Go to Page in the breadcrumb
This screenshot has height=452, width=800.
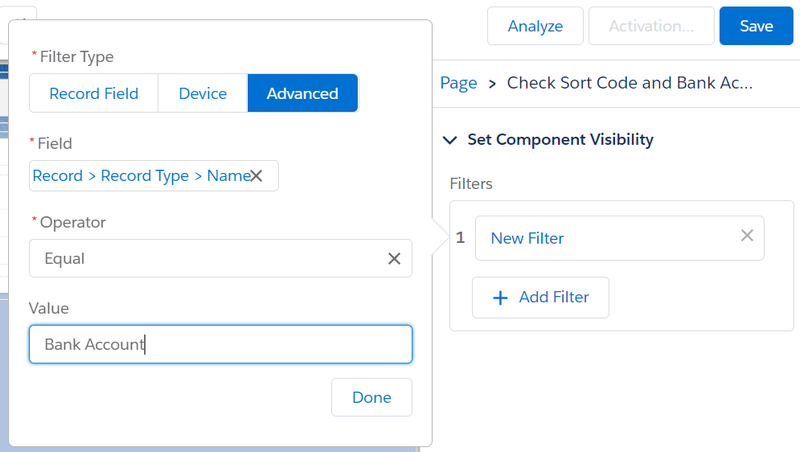458,83
